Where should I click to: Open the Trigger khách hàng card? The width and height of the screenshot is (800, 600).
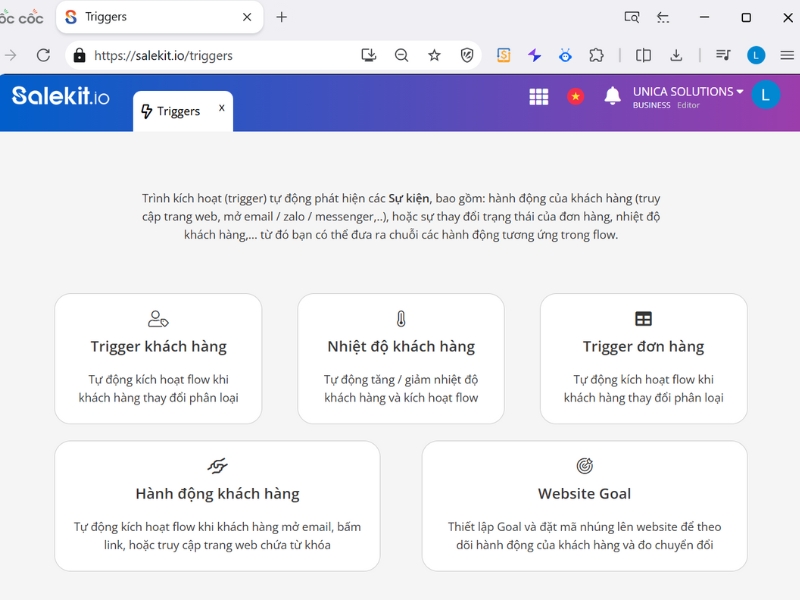159,358
